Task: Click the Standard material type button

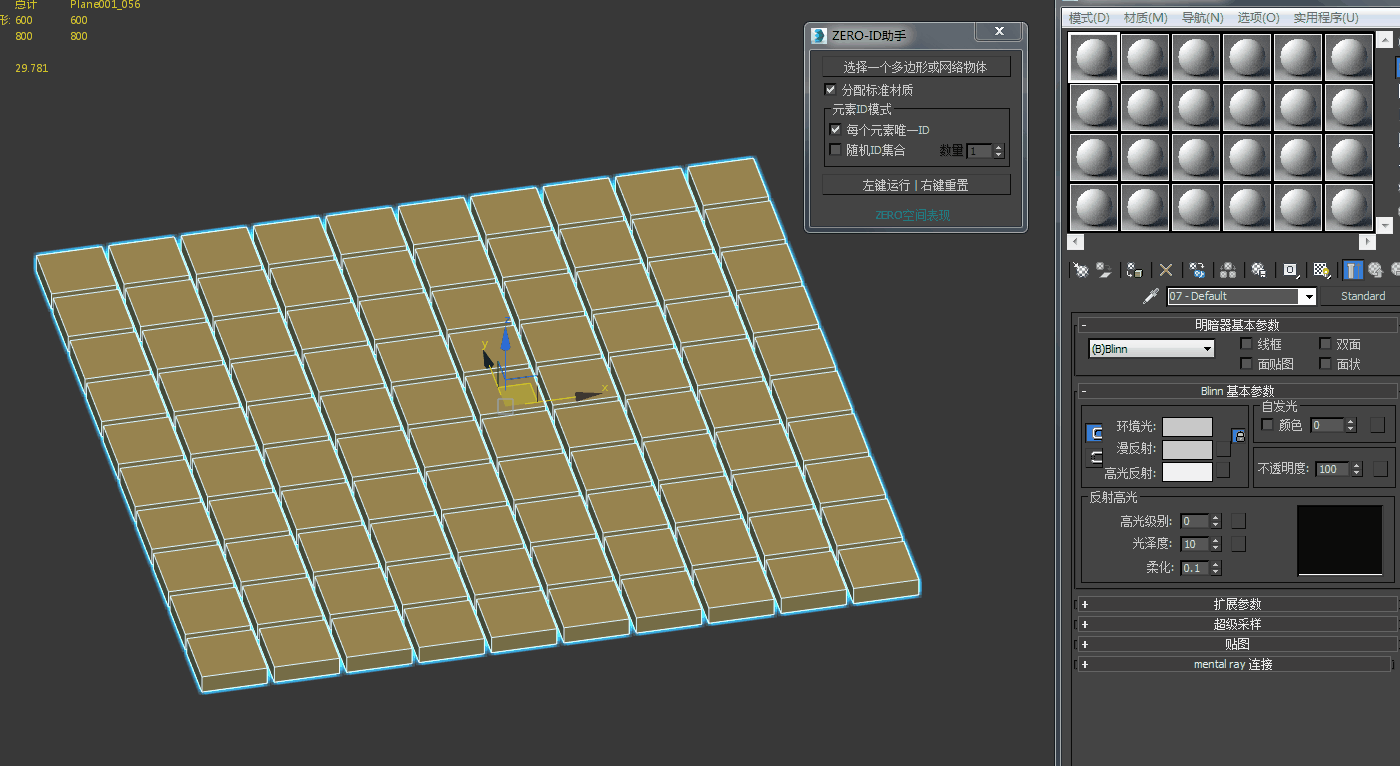Action: point(1362,296)
